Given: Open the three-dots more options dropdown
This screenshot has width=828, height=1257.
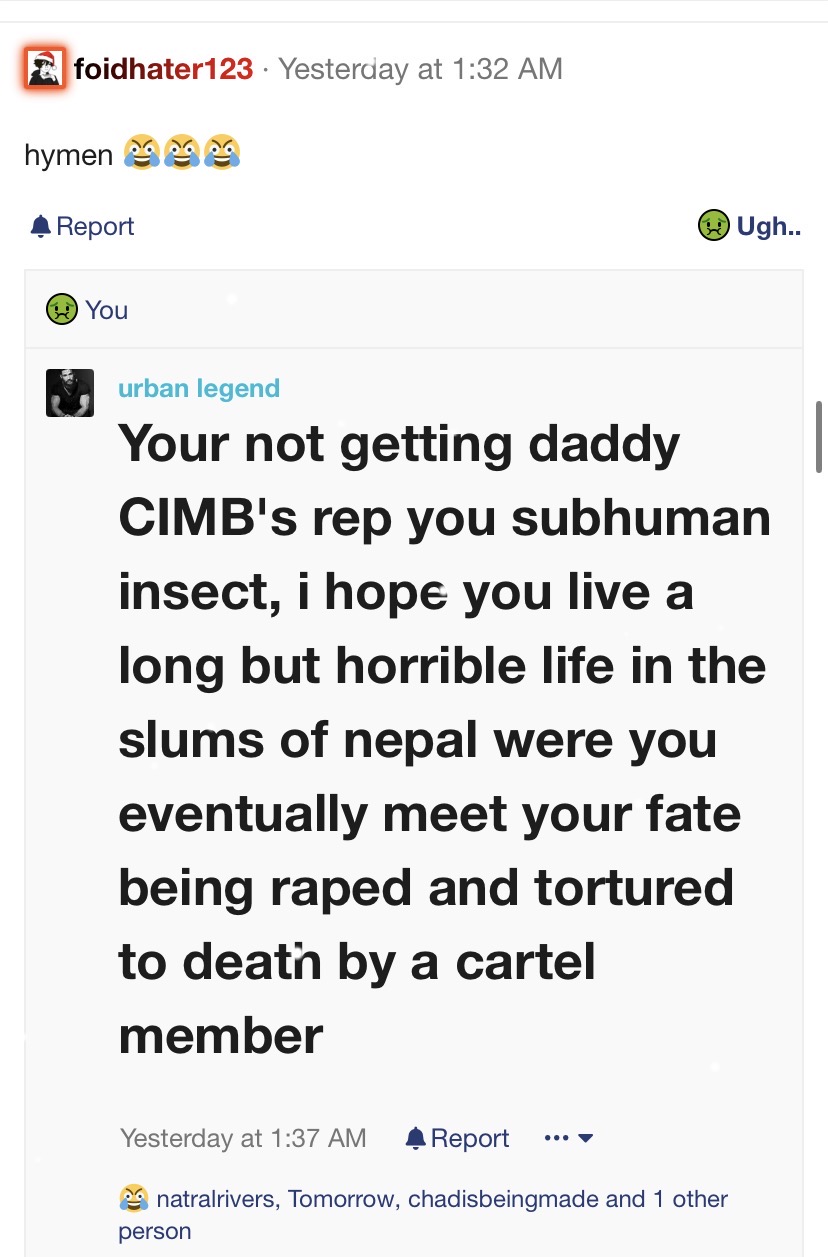Looking at the screenshot, I should click(x=569, y=1138).
